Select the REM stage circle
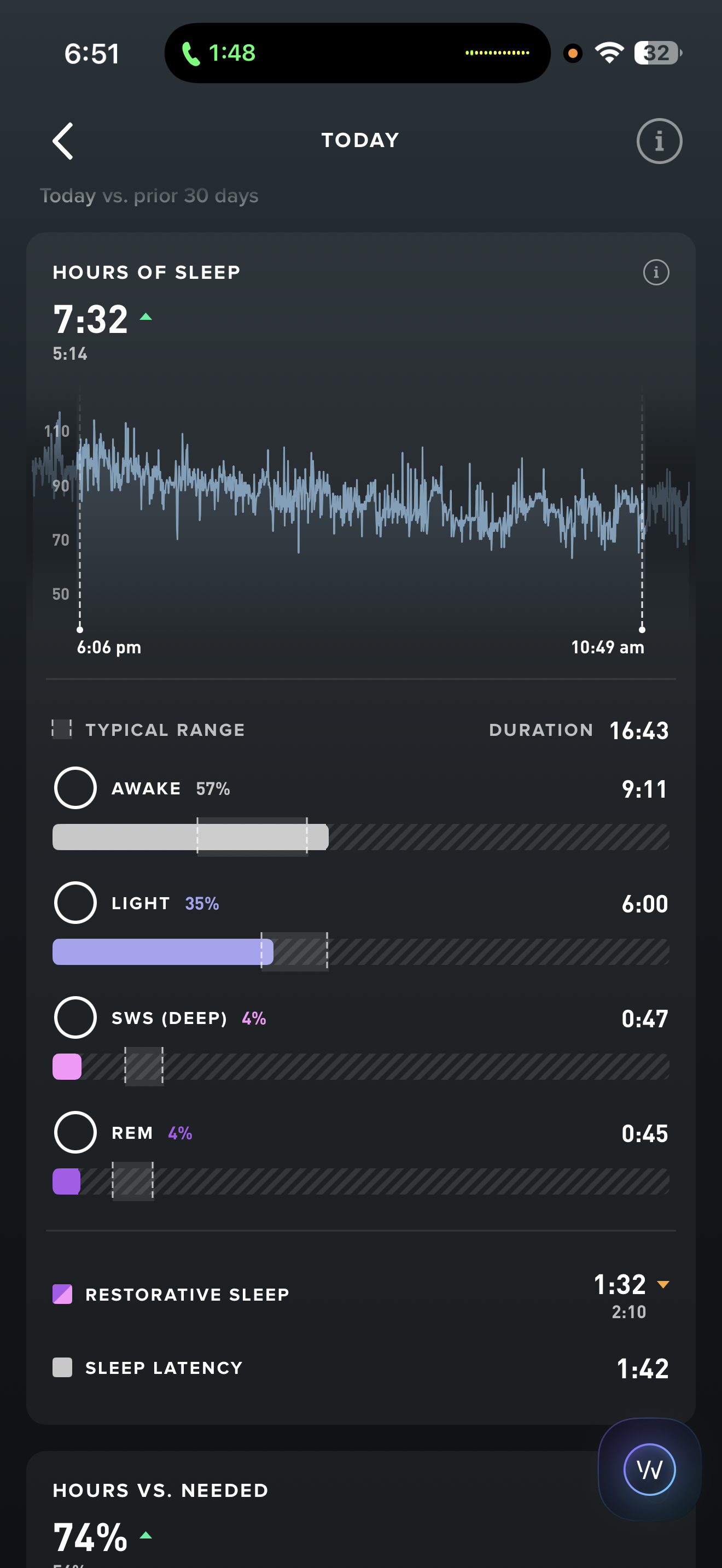Viewport: 722px width, 1568px height. [75, 1132]
